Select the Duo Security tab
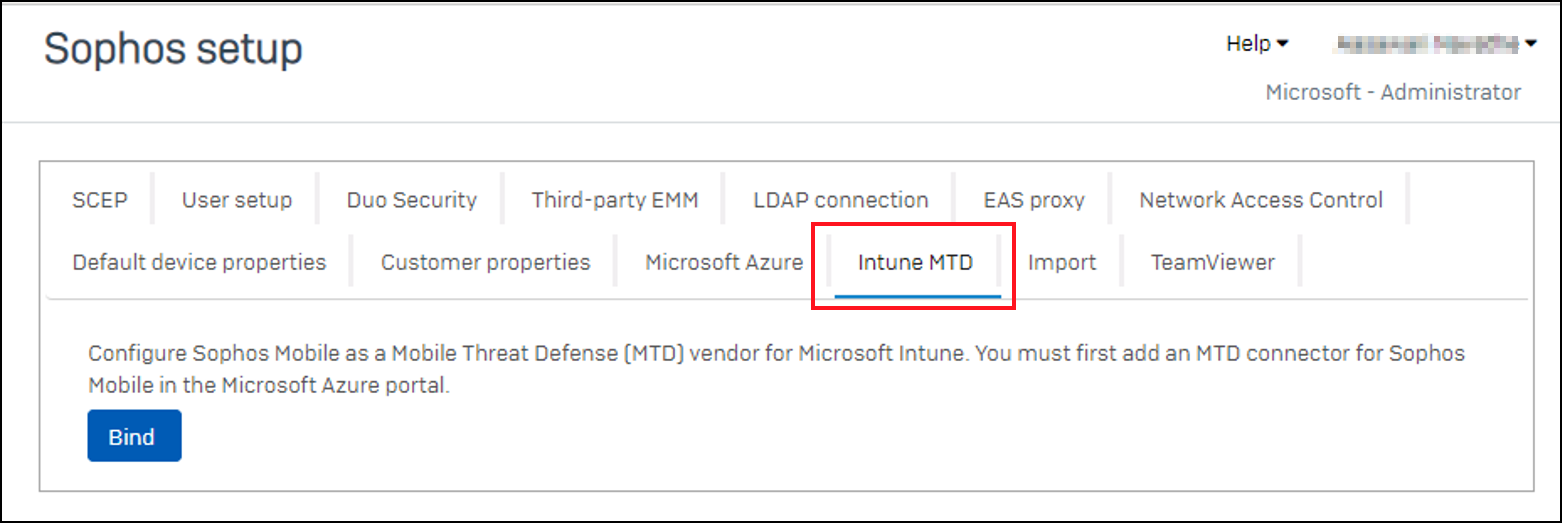Viewport: 1562px width, 523px height. click(412, 200)
